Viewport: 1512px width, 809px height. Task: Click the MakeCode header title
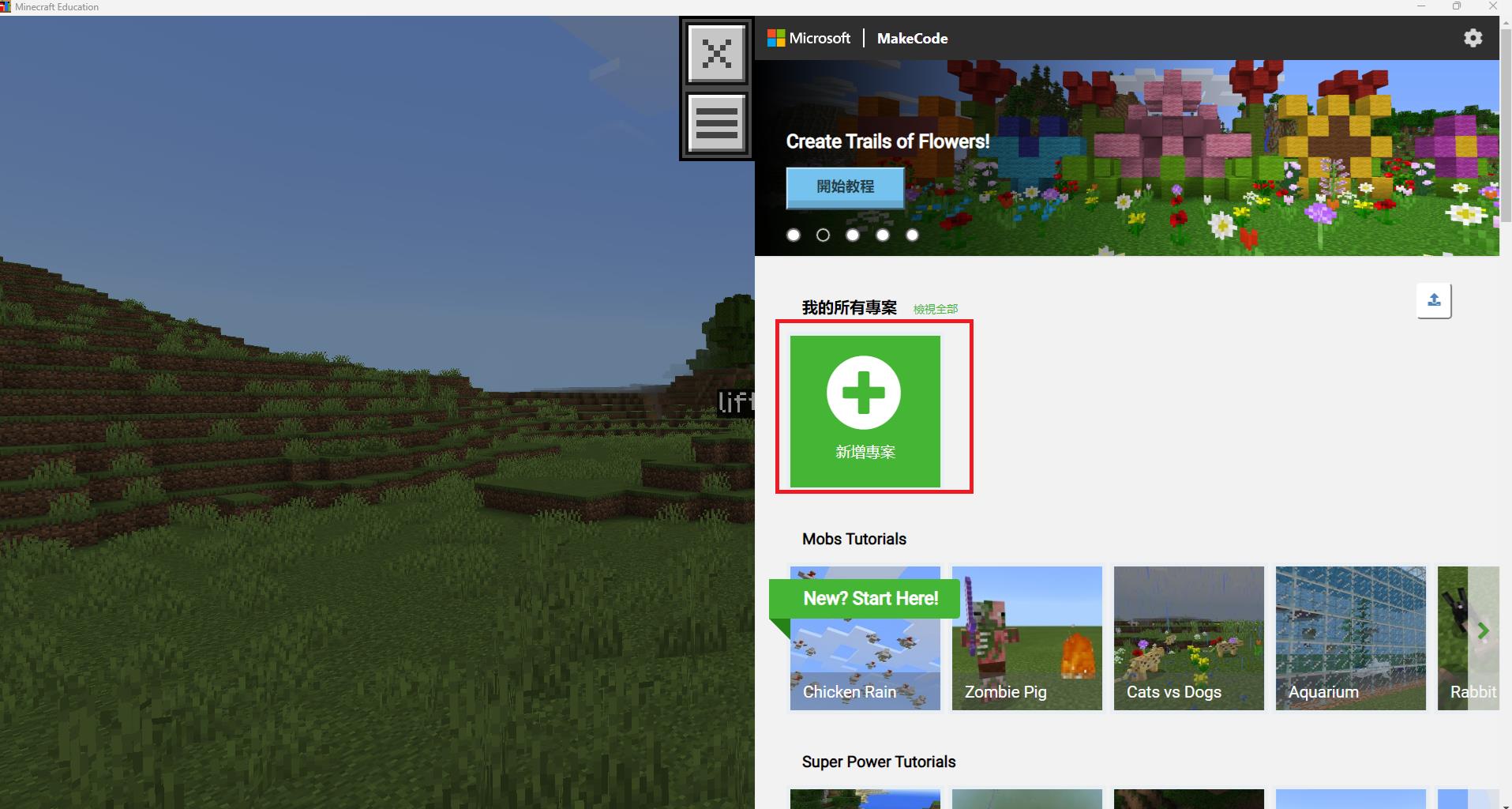[x=912, y=38]
